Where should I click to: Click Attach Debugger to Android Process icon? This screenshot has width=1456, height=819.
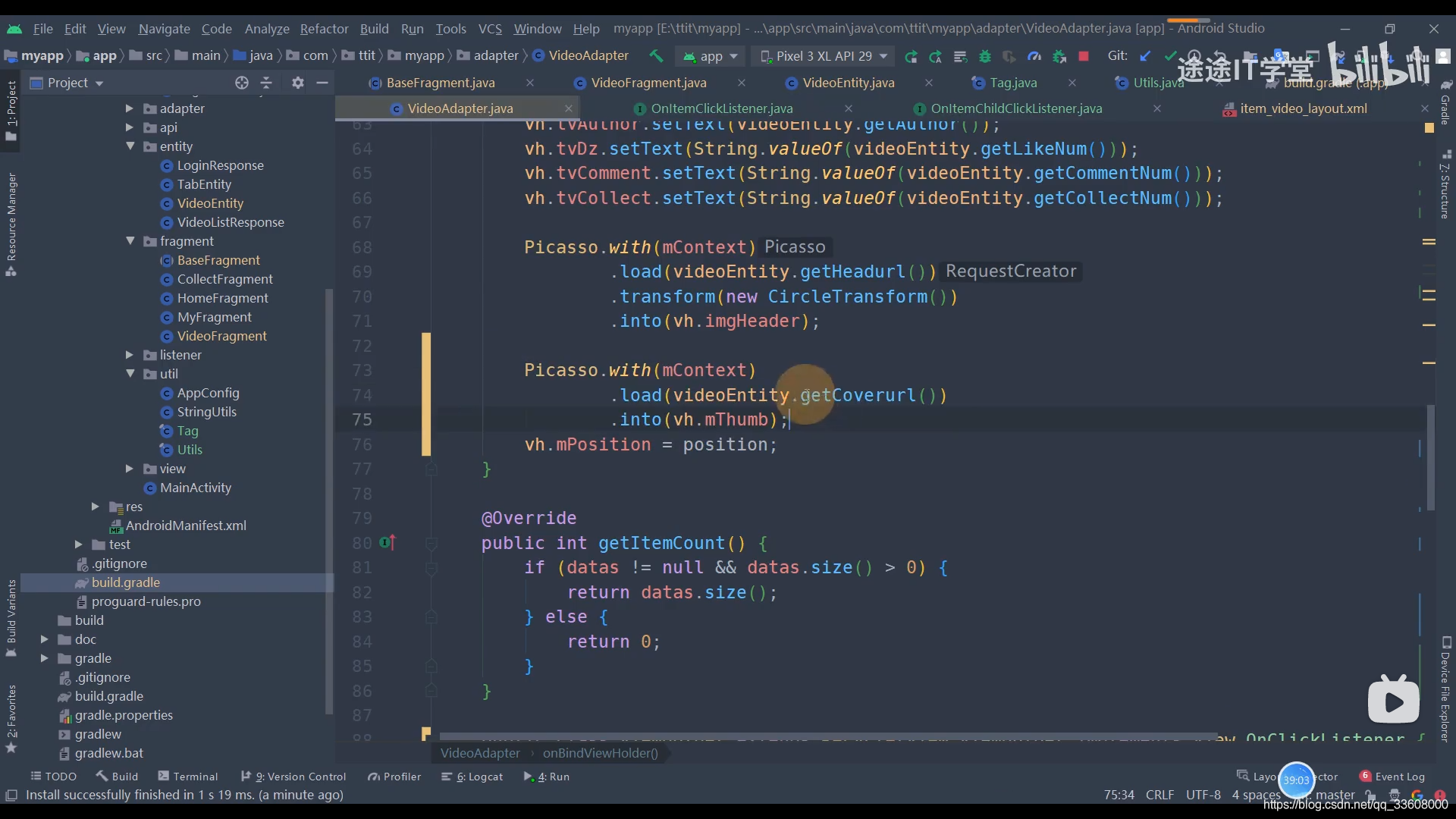[1059, 56]
